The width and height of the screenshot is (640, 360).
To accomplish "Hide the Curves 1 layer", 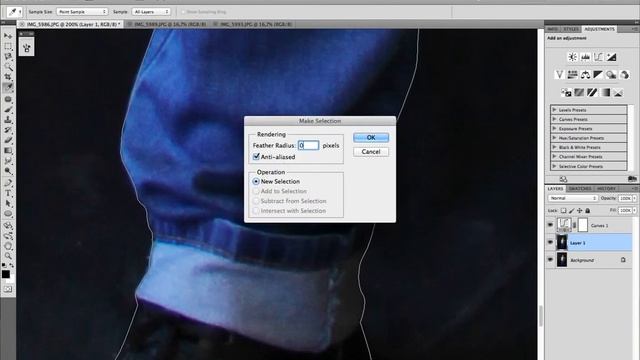I will [x=550, y=225].
